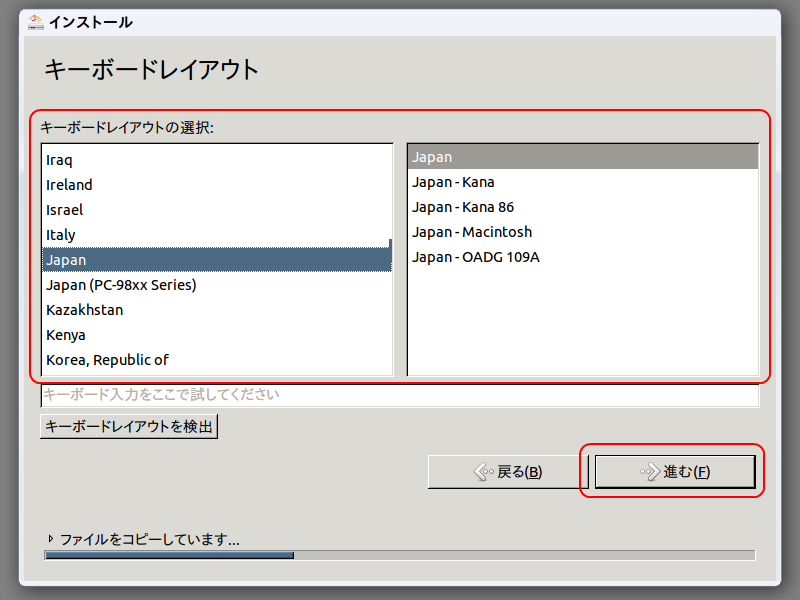Expand the ファイルをコピーしています details triangle
The height and width of the screenshot is (600, 800).
51,539
